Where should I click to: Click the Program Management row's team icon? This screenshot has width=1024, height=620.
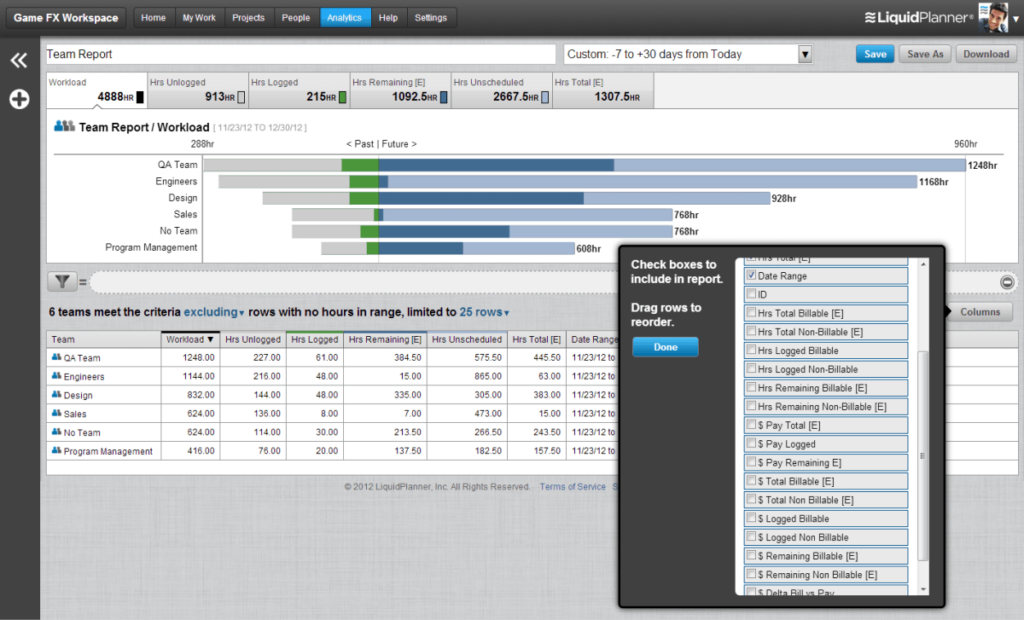point(56,451)
